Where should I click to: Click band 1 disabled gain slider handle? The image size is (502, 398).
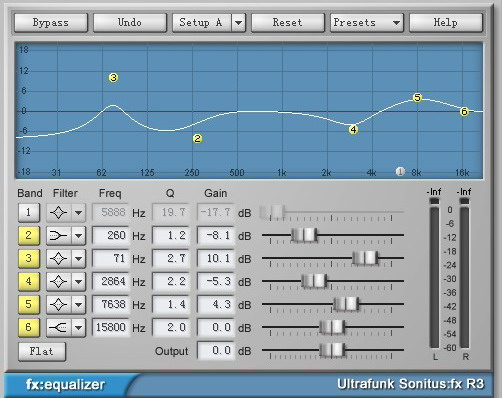click(273, 212)
